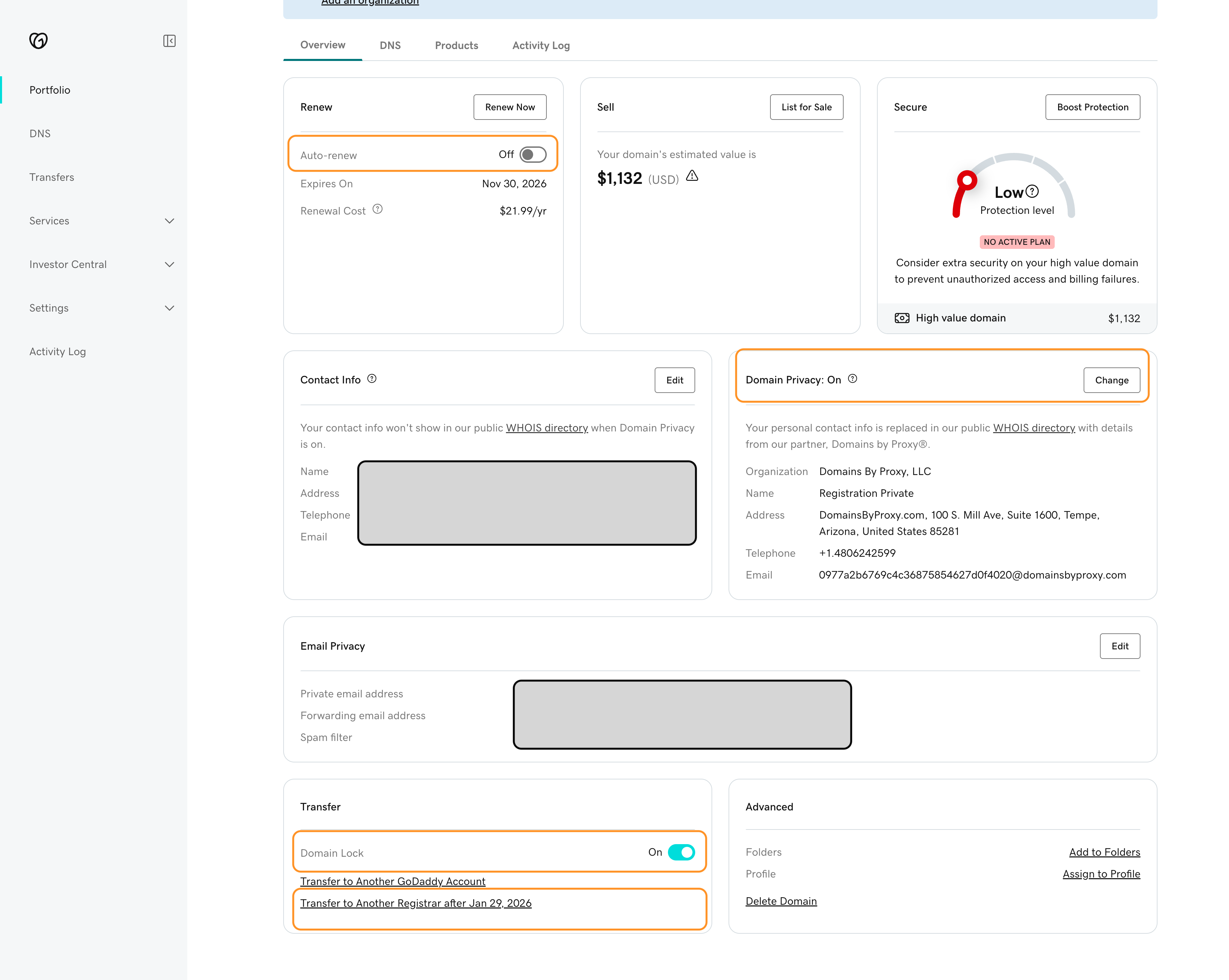
Task: Expand the Services menu chevron
Action: 169,221
